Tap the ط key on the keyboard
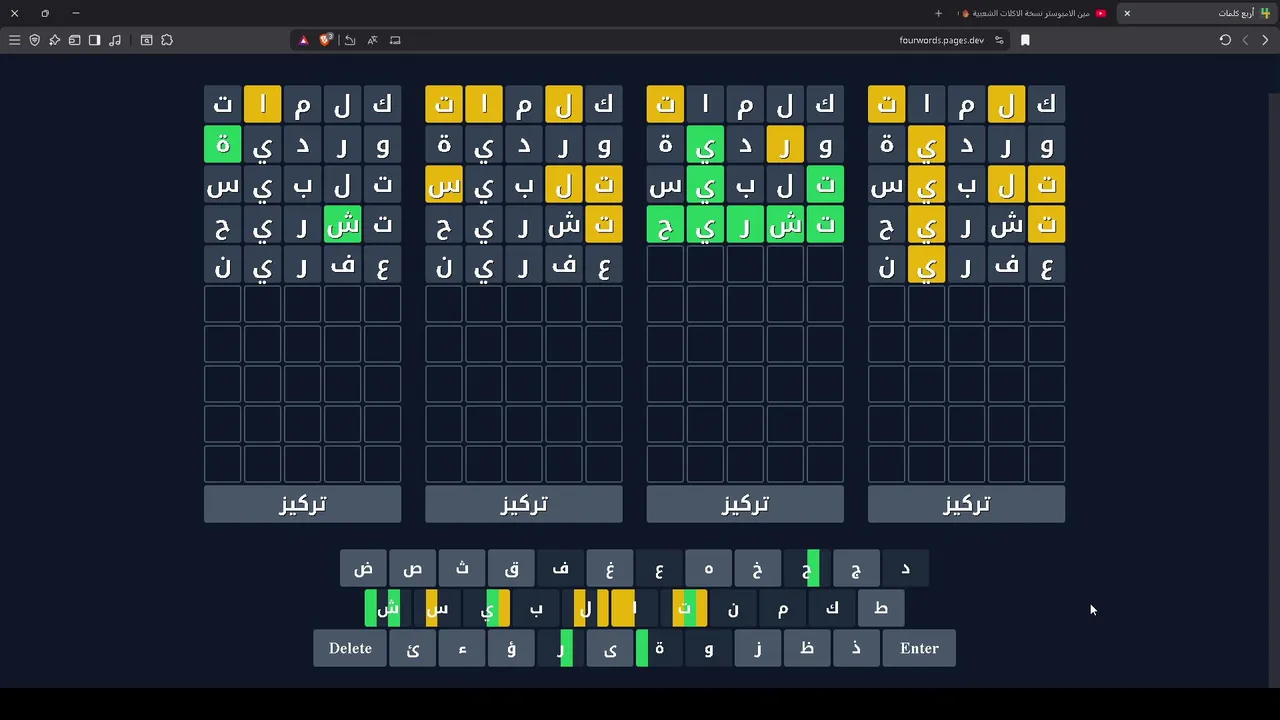This screenshot has height=720, width=1280. click(x=880, y=608)
